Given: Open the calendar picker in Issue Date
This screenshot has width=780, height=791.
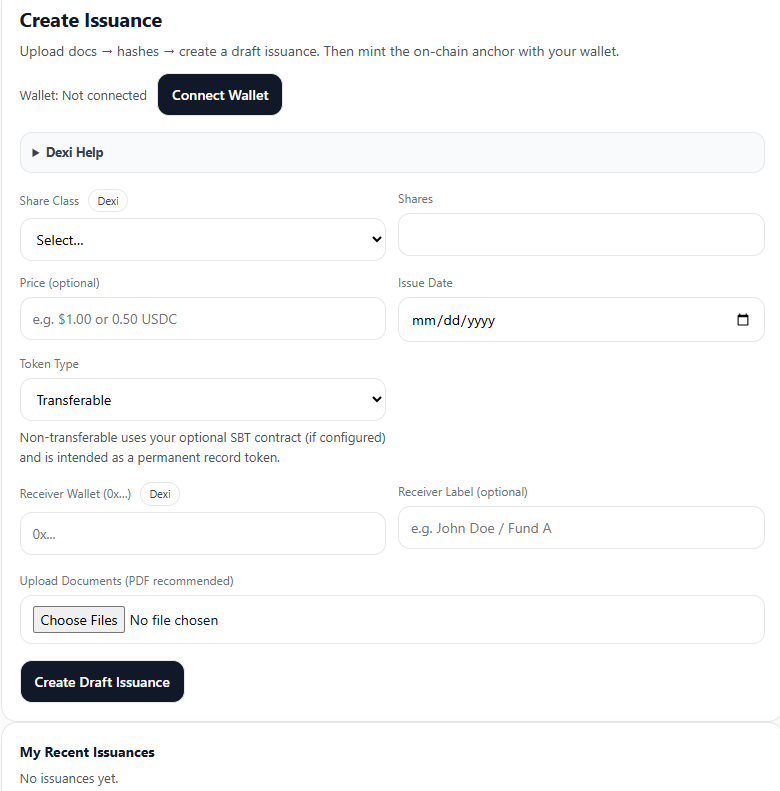Looking at the screenshot, I should 742,320.
